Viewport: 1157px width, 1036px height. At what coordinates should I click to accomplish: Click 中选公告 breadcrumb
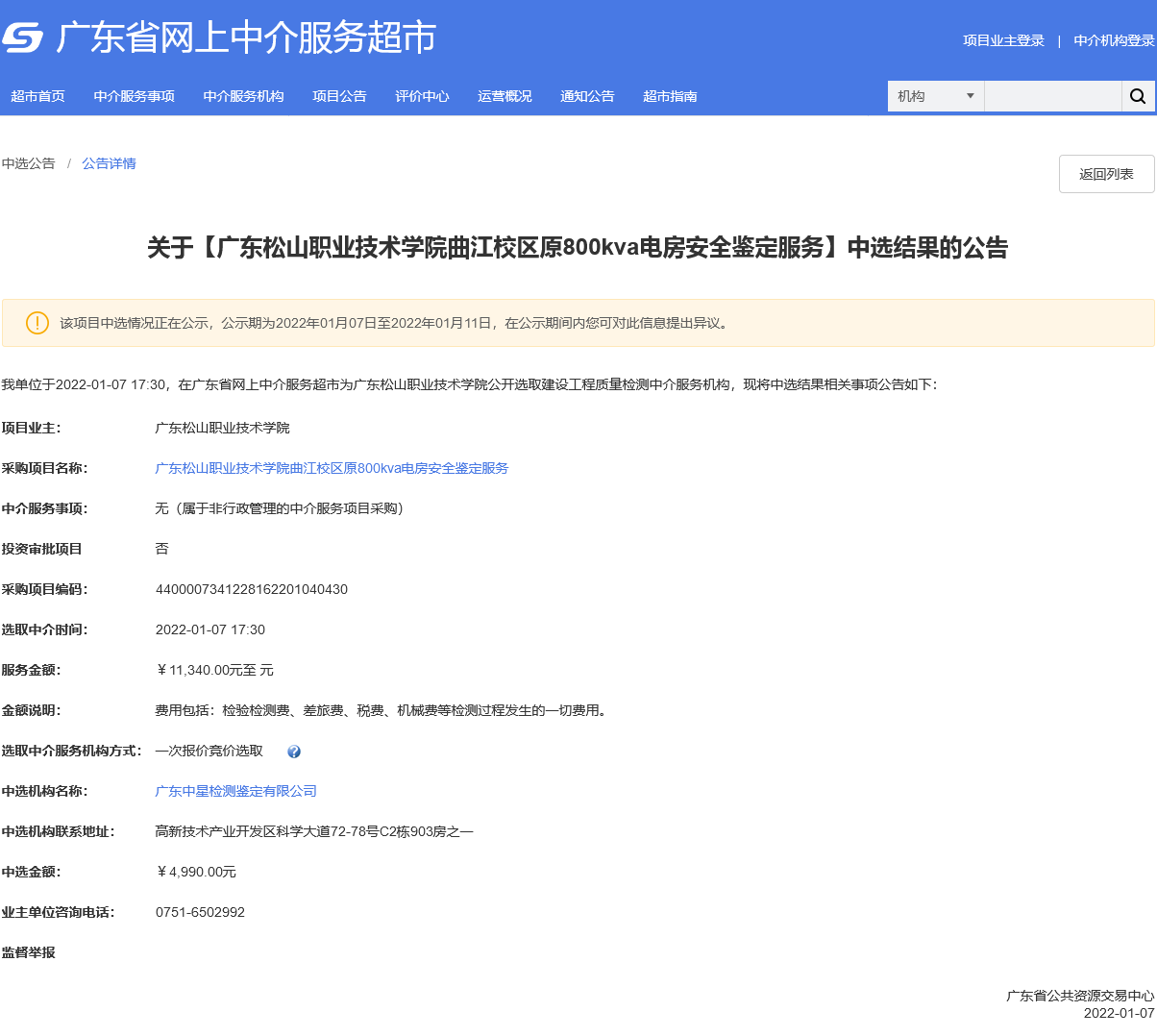point(29,163)
